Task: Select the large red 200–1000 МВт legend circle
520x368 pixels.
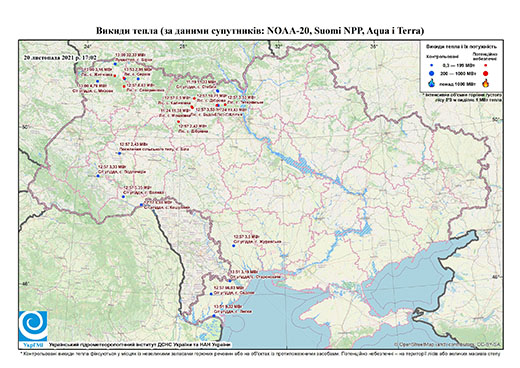Action: [x=485, y=73]
